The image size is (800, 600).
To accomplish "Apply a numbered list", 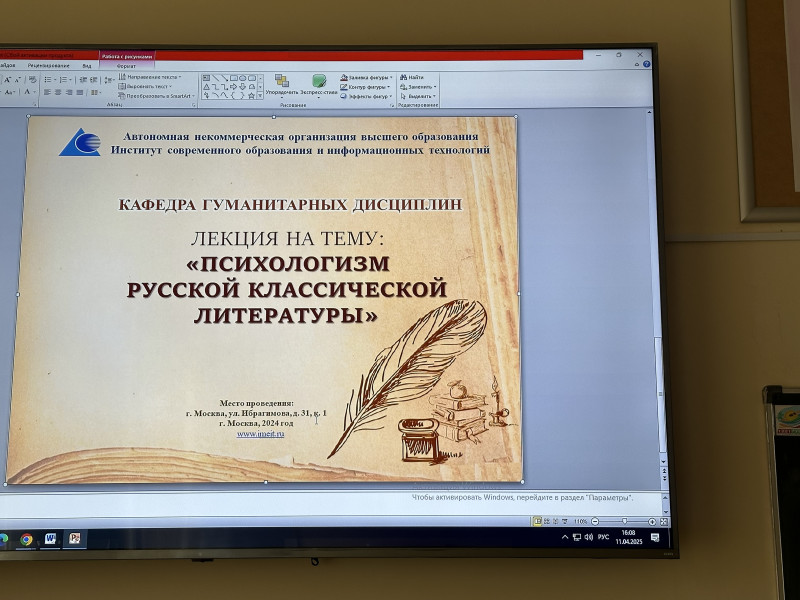I will point(64,80).
